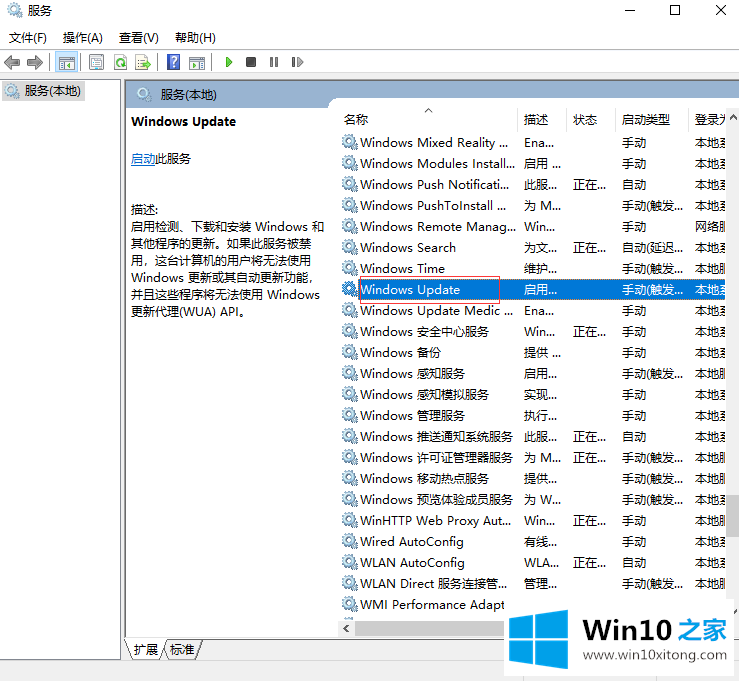
Task: Click gear icon of Wired AutoConfig row
Action: coord(349,541)
